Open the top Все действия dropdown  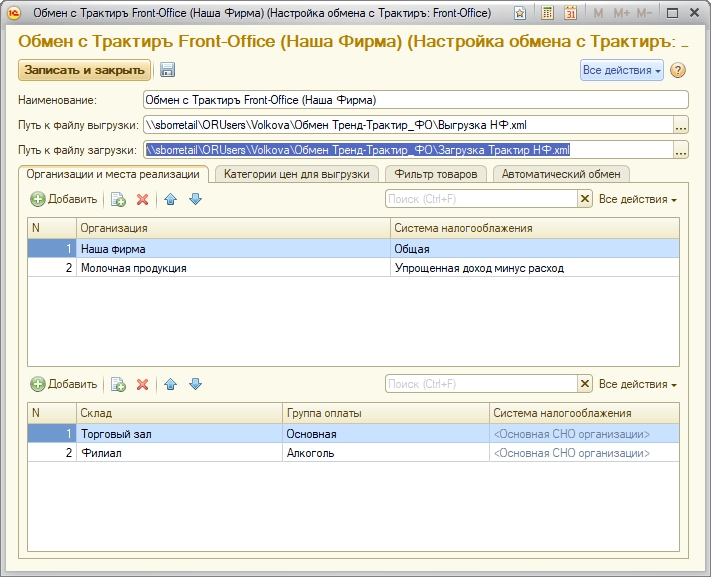pos(621,70)
